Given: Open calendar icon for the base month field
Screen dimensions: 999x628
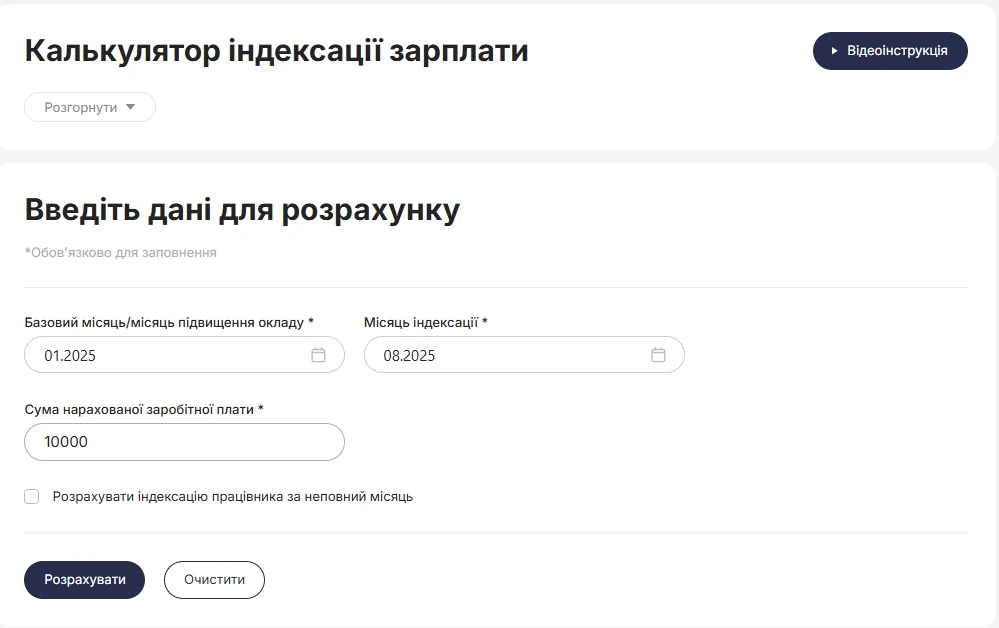Looking at the screenshot, I should point(319,355).
